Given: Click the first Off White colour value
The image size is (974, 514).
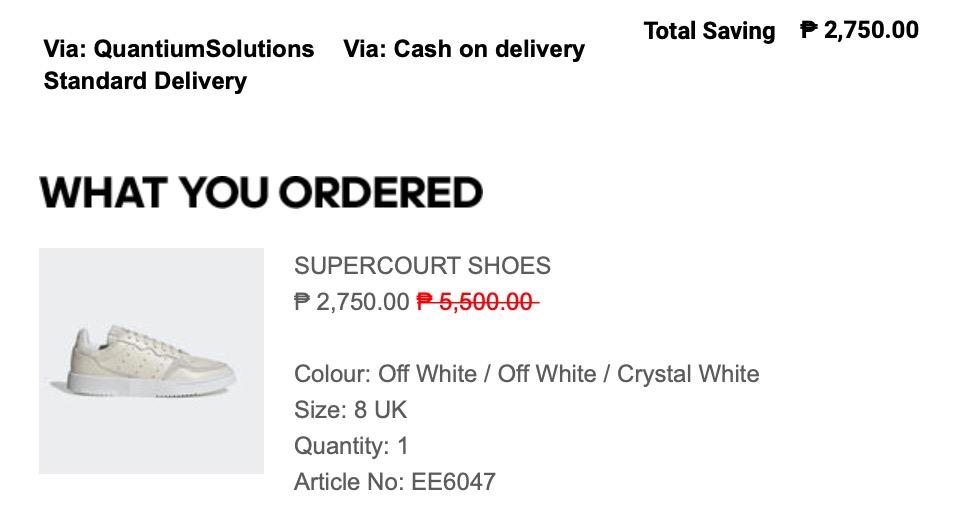Looking at the screenshot, I should [427, 374].
